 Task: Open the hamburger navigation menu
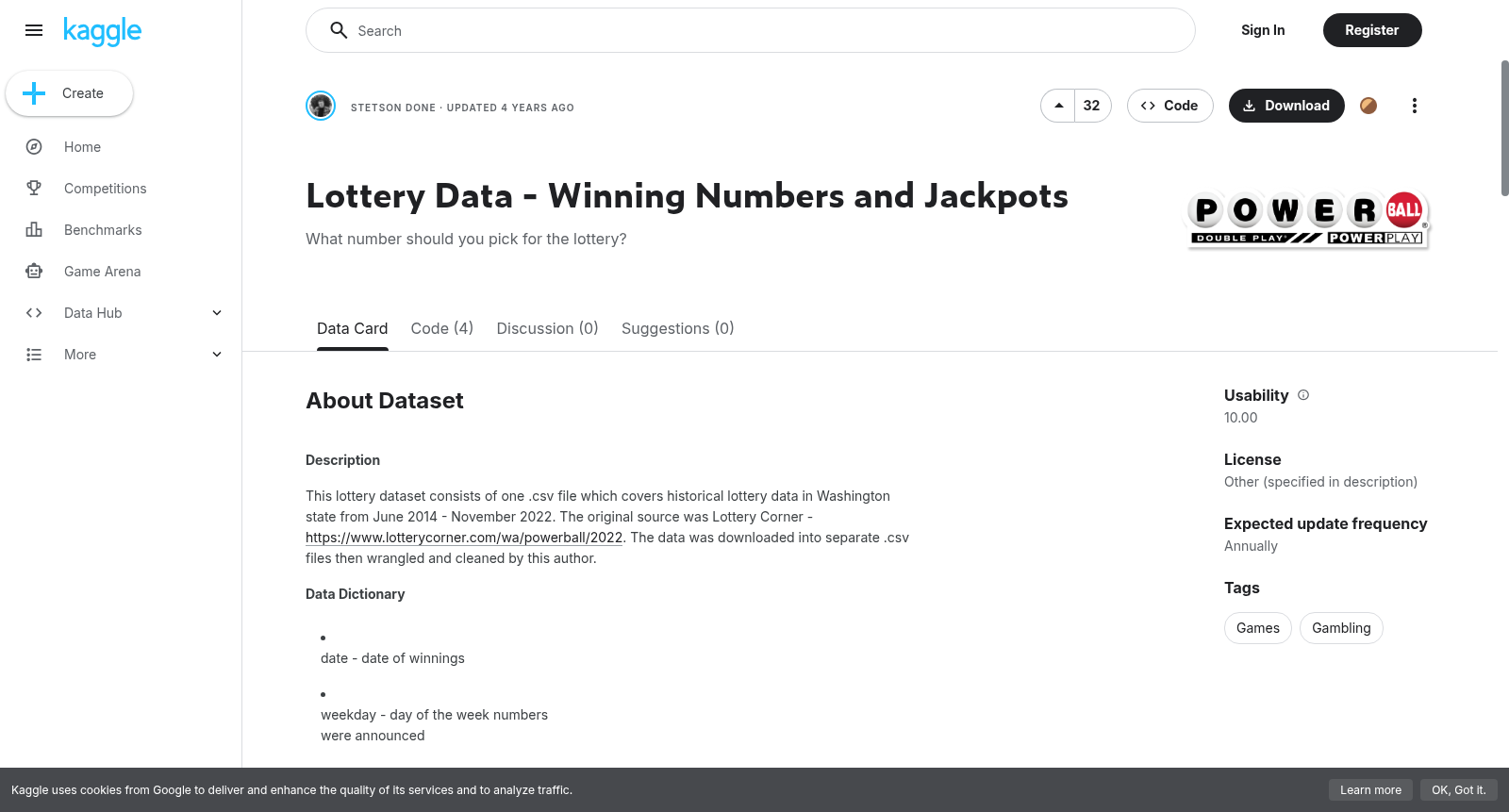(34, 30)
